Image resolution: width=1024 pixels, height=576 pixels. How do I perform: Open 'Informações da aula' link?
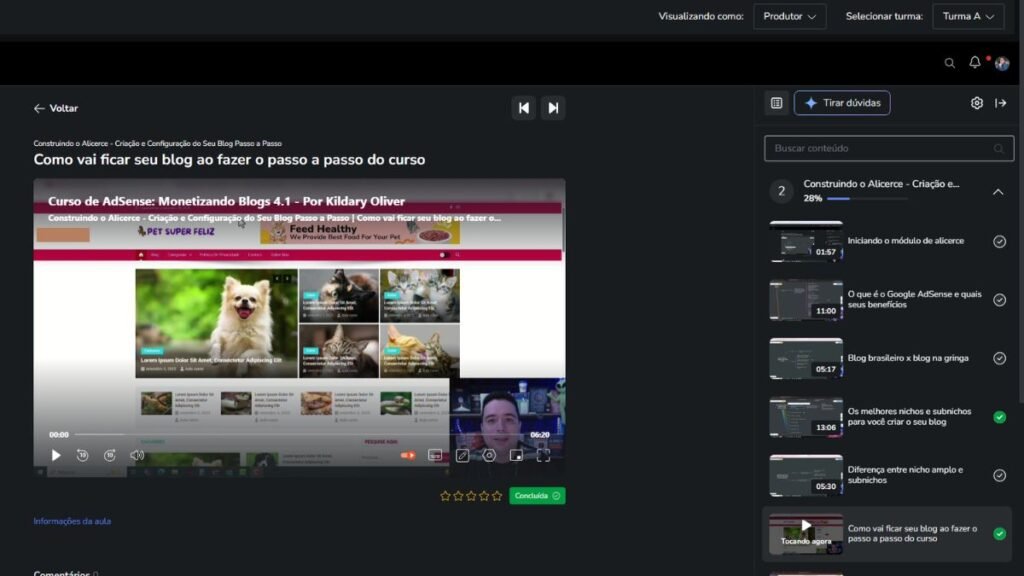72,521
